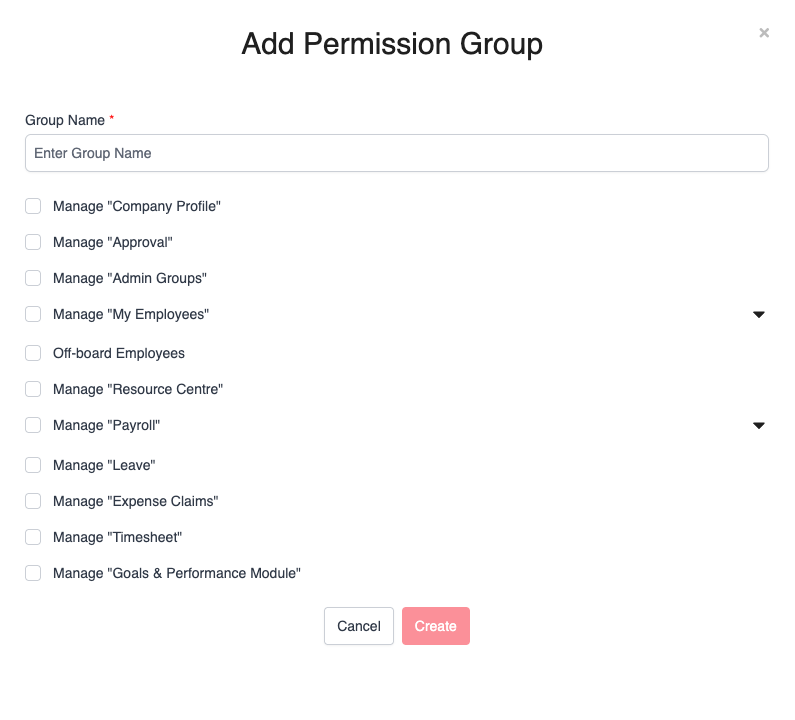The width and height of the screenshot is (795, 720).
Task: Select Manage "My Employees" checkbox
Action: [33, 314]
